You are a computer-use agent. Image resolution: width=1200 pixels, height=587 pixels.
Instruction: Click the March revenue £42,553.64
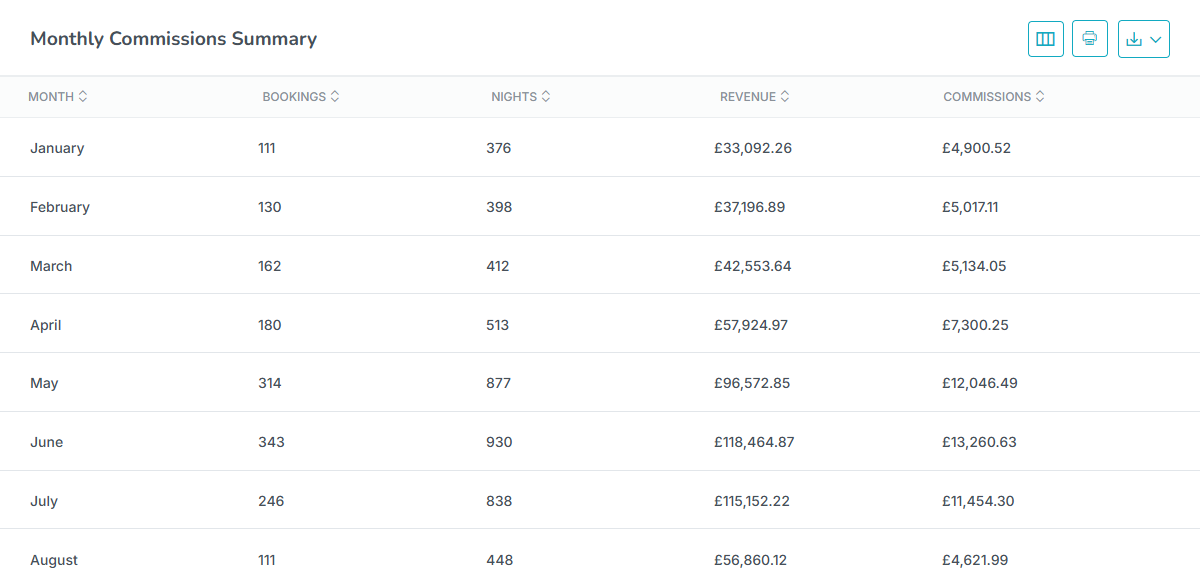point(753,266)
